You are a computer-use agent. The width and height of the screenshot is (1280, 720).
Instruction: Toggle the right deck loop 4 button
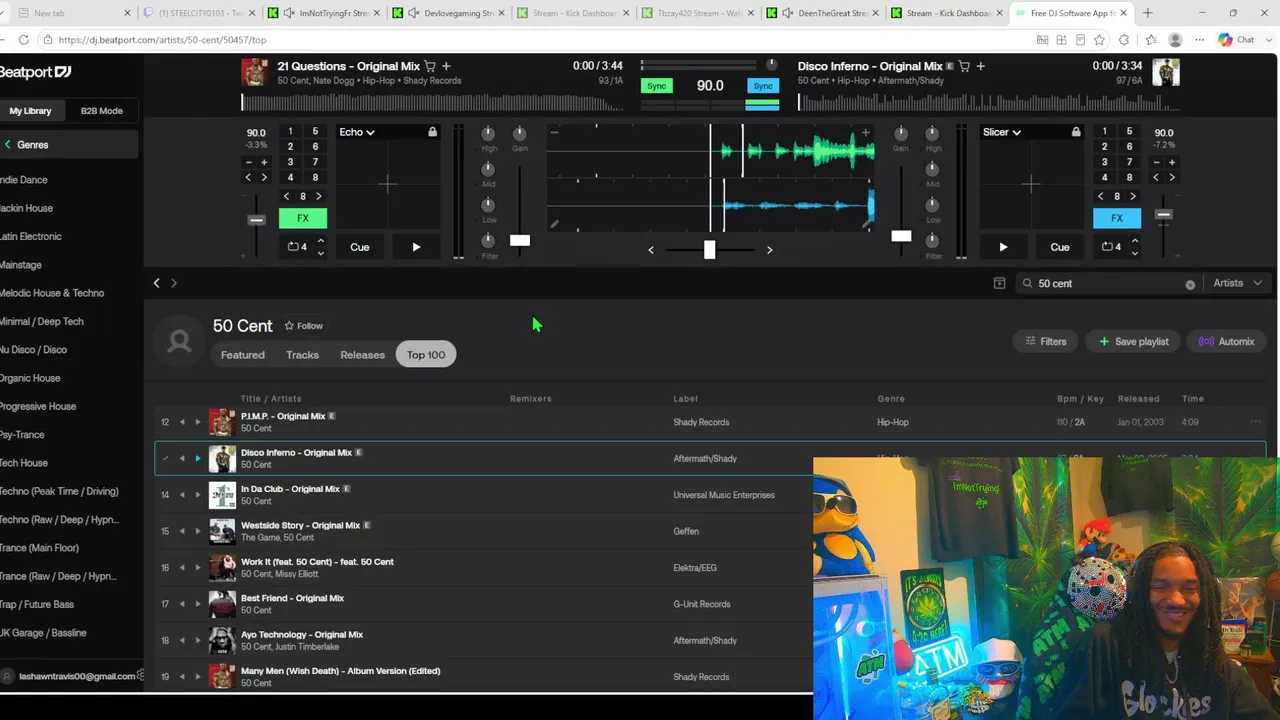click(x=1111, y=247)
